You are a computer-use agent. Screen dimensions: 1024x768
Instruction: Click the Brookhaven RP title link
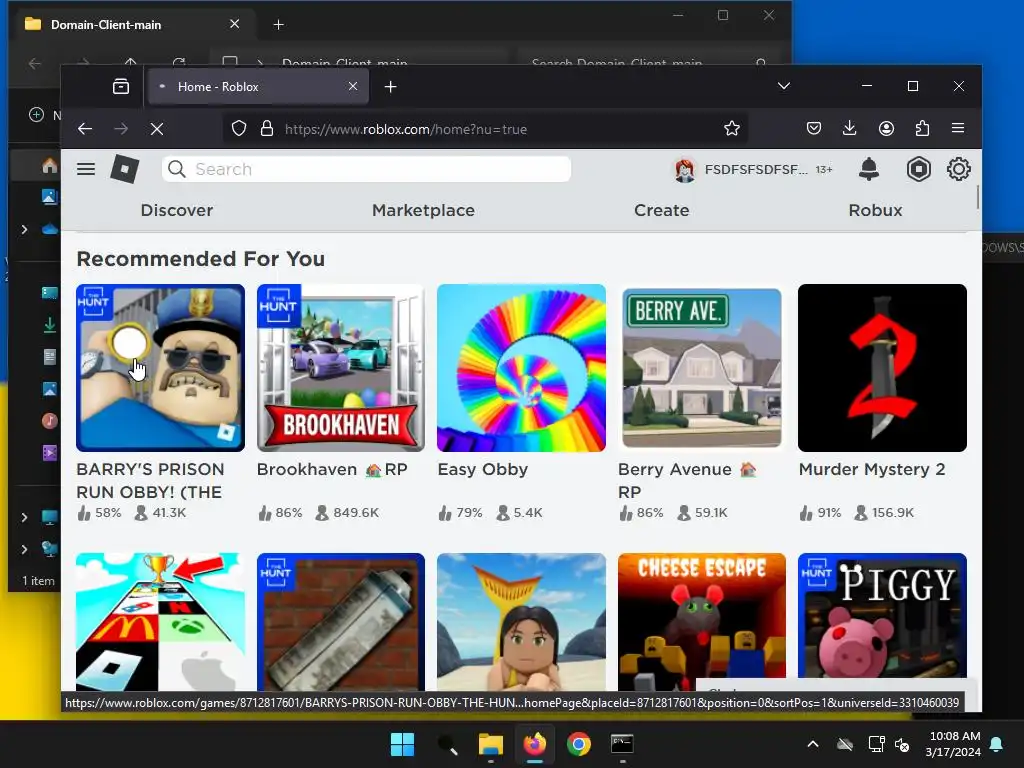pyautogui.click(x=332, y=469)
